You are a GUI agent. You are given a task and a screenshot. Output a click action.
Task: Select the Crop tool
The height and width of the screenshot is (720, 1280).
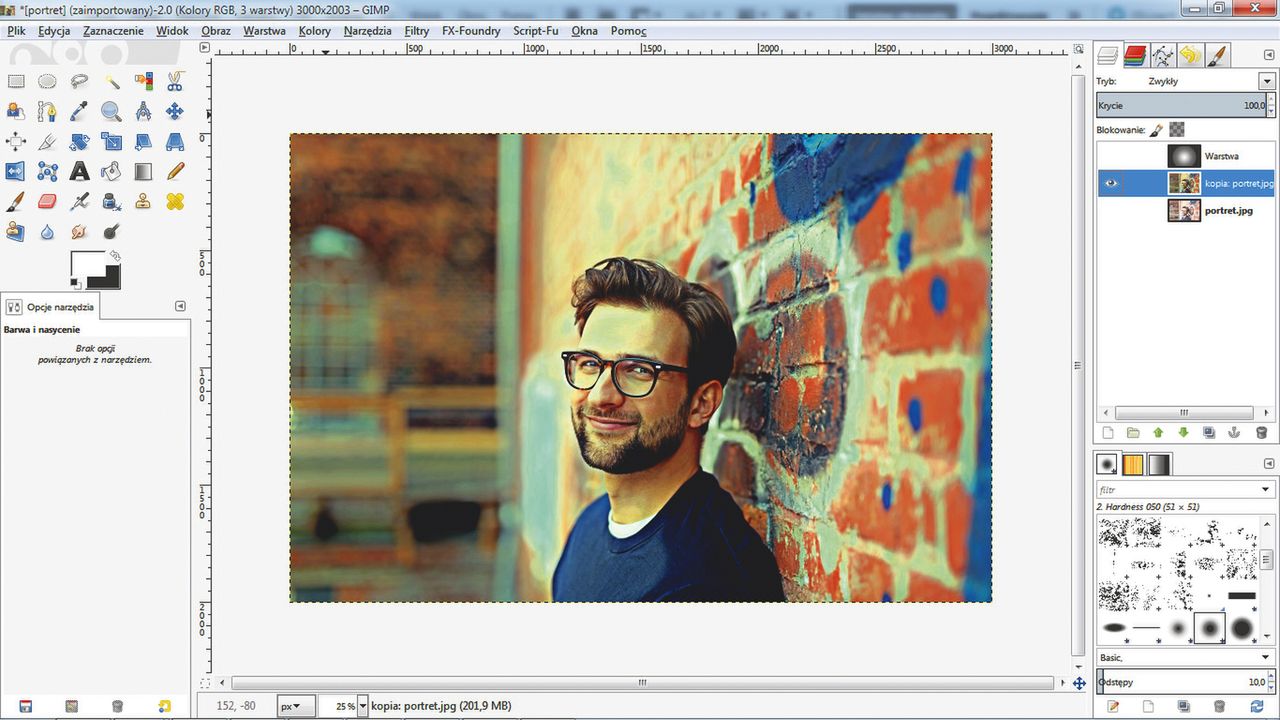click(x=47, y=141)
